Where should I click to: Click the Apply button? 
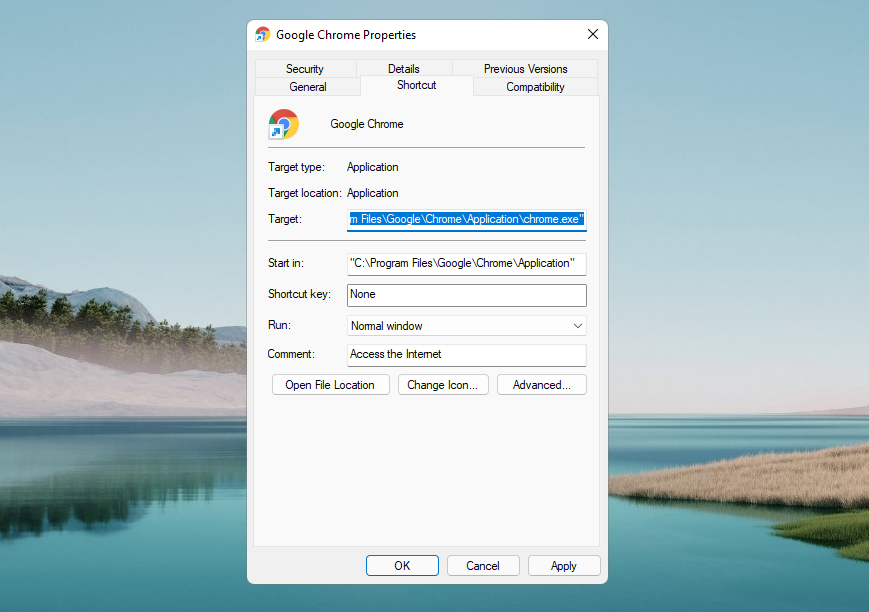point(564,565)
